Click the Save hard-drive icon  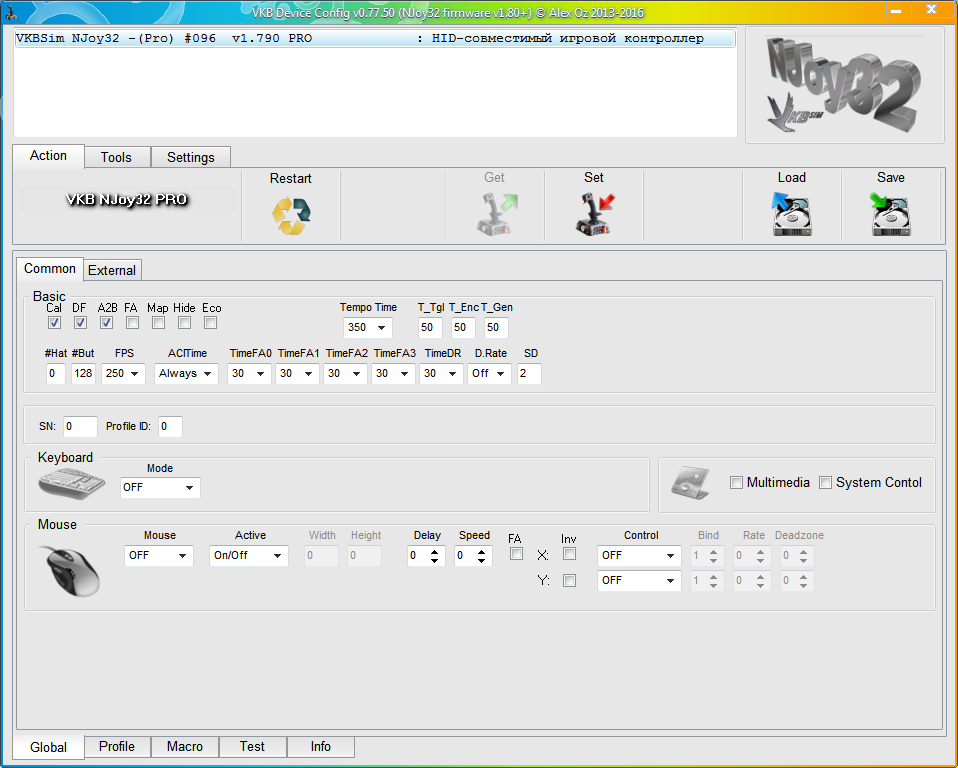pos(890,214)
